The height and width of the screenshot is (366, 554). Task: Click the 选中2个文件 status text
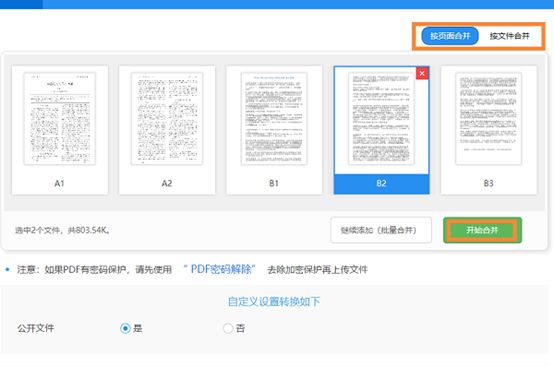(x=62, y=230)
